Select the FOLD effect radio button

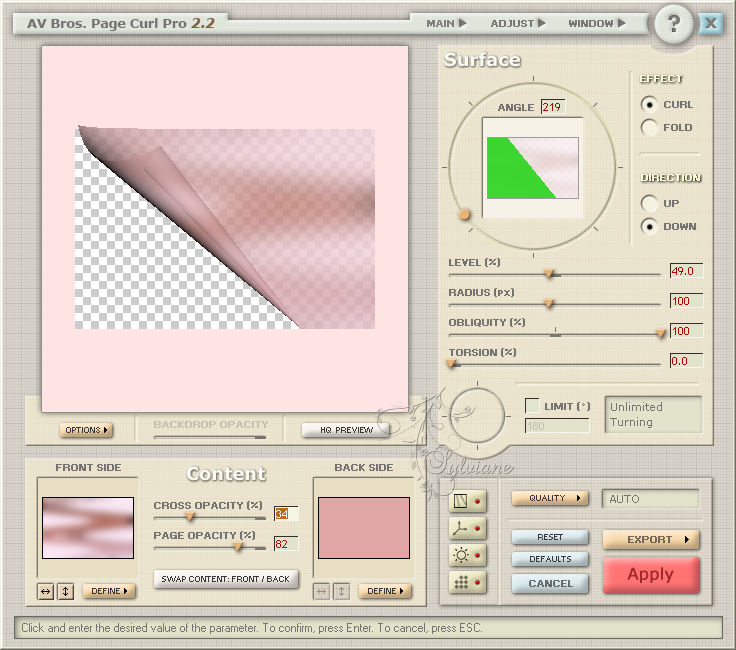649,127
